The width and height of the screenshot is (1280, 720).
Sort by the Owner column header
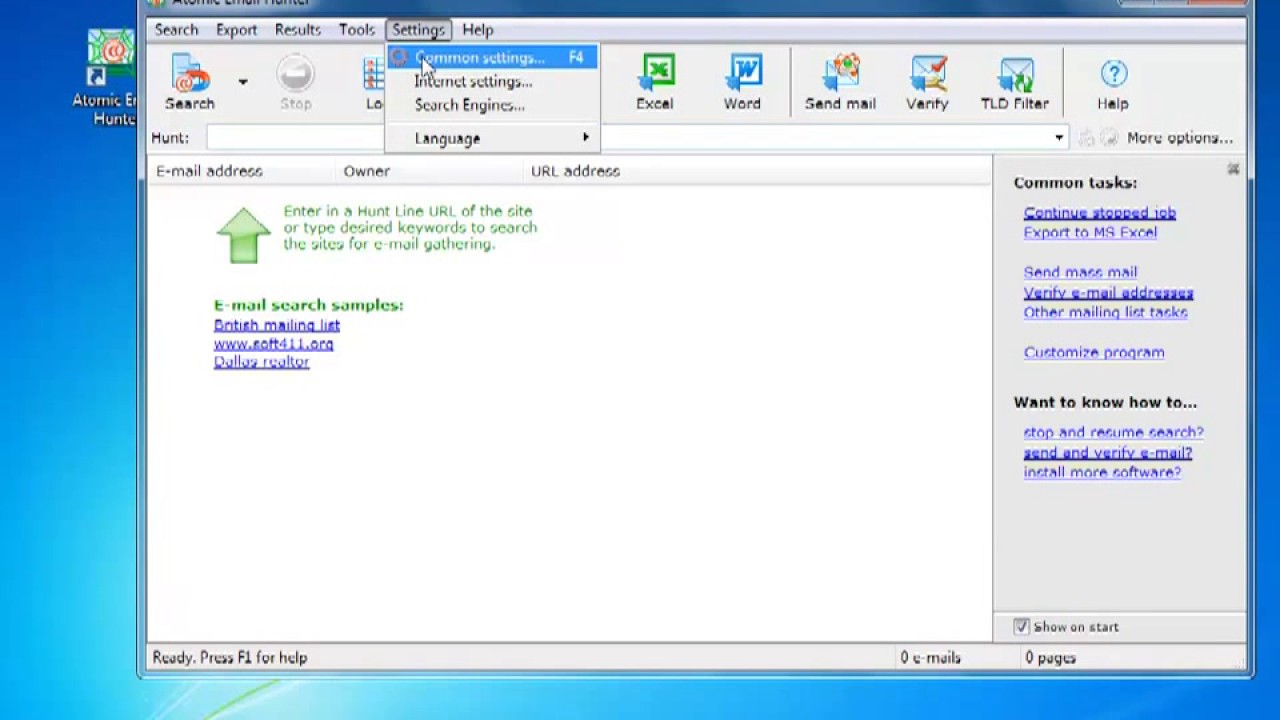(x=429, y=171)
